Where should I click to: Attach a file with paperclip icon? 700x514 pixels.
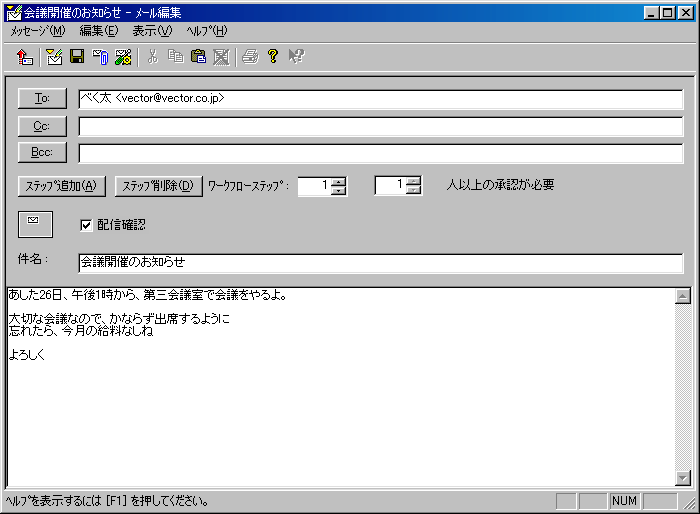[100, 57]
